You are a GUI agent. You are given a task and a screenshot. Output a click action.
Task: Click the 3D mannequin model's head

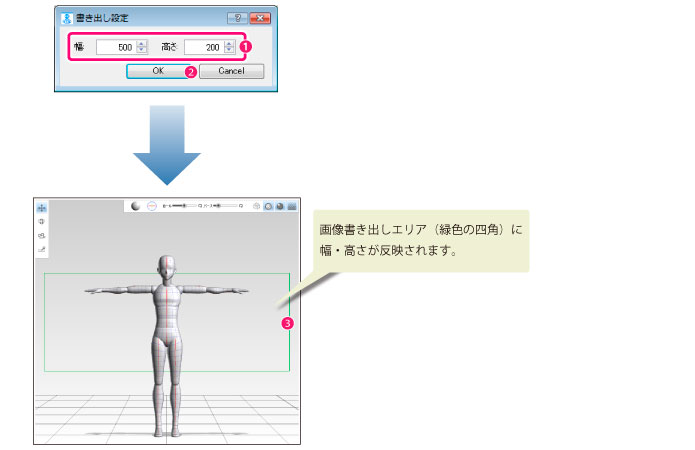coord(167,267)
